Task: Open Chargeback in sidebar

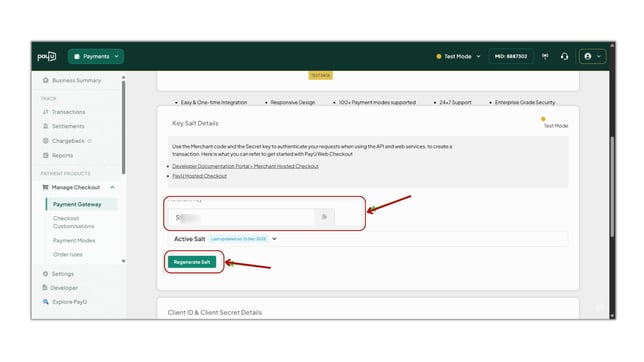Action: [x=67, y=141]
